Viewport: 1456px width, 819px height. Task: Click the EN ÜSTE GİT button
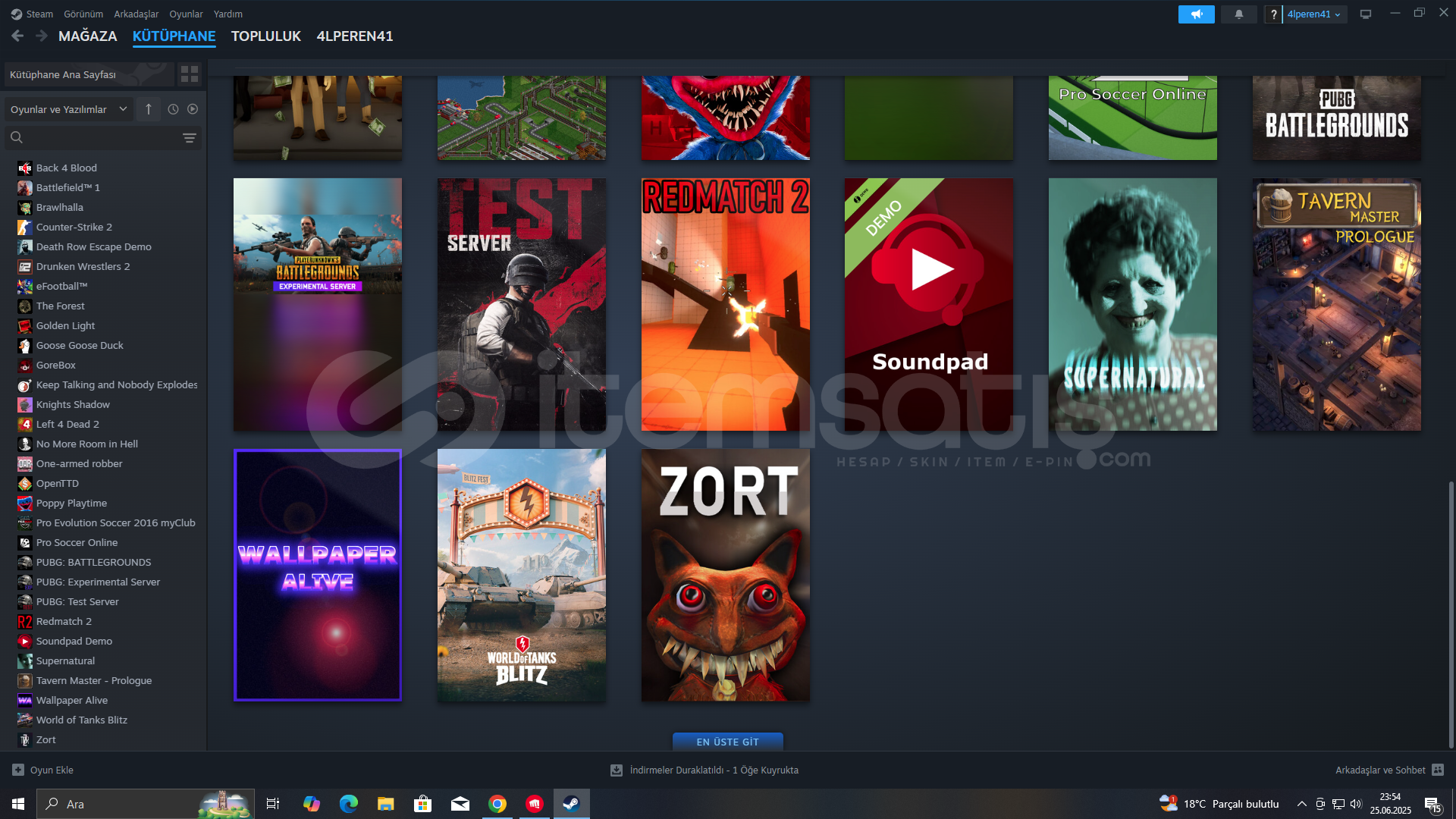tap(728, 742)
